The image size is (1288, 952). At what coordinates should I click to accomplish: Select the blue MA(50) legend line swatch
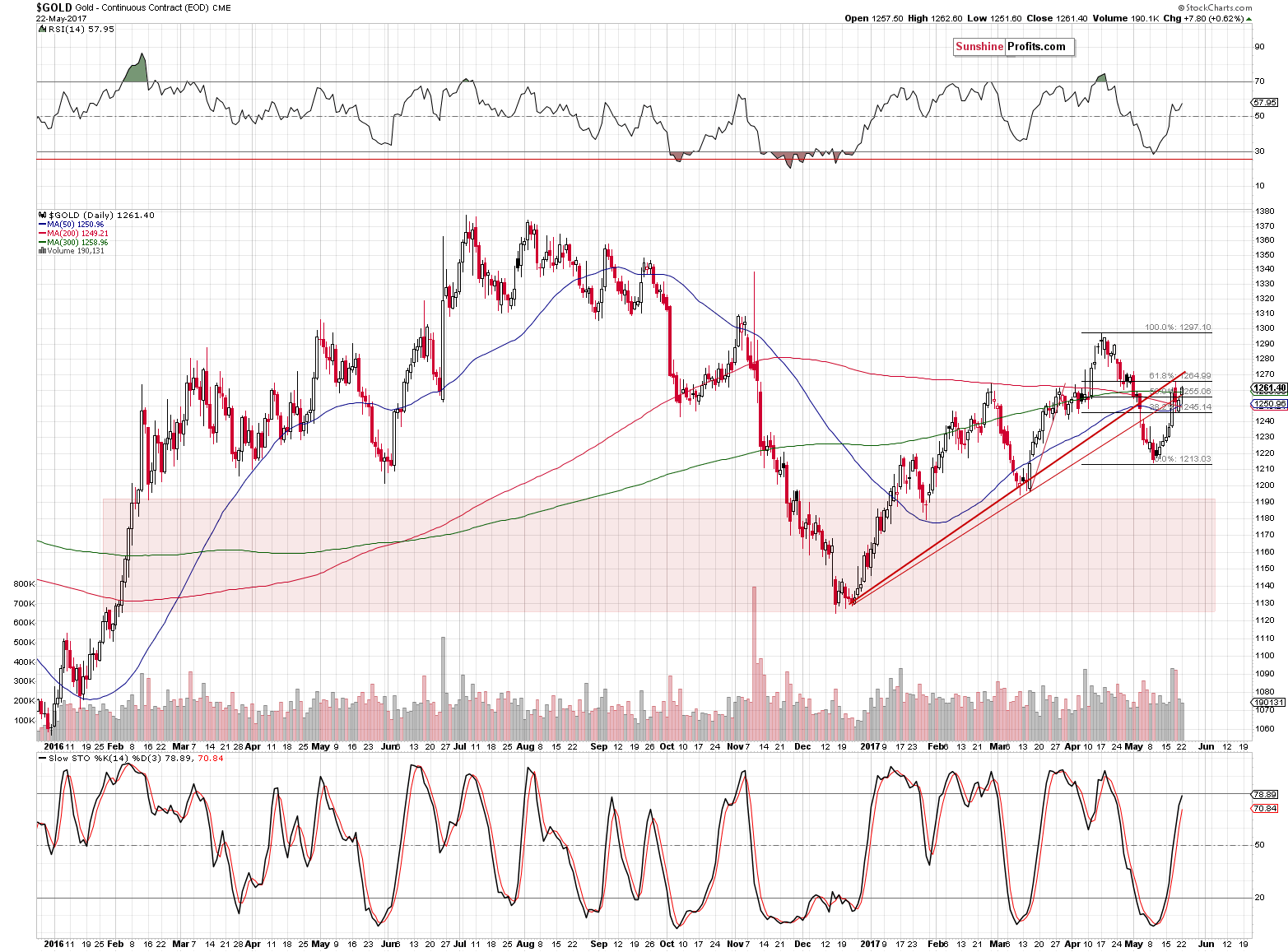coord(42,224)
